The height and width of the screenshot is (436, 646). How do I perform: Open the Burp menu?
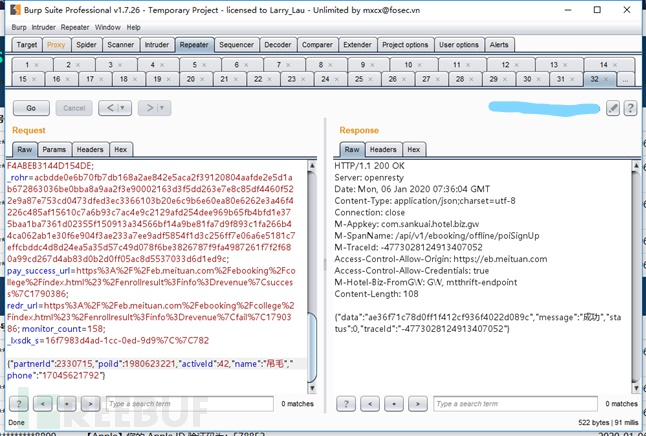click(19, 28)
